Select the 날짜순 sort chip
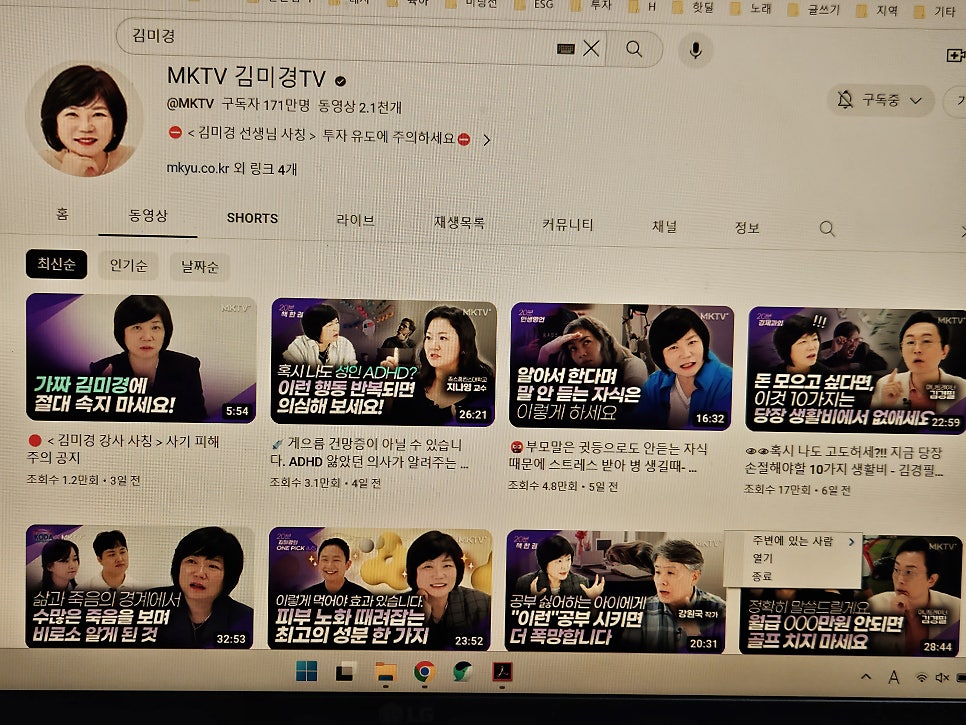 pyautogui.click(x=200, y=267)
